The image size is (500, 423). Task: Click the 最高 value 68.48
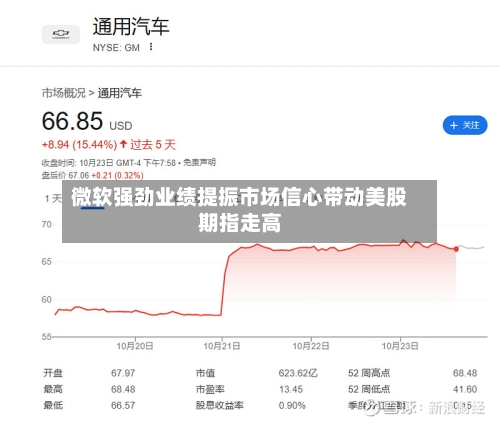[123, 389]
